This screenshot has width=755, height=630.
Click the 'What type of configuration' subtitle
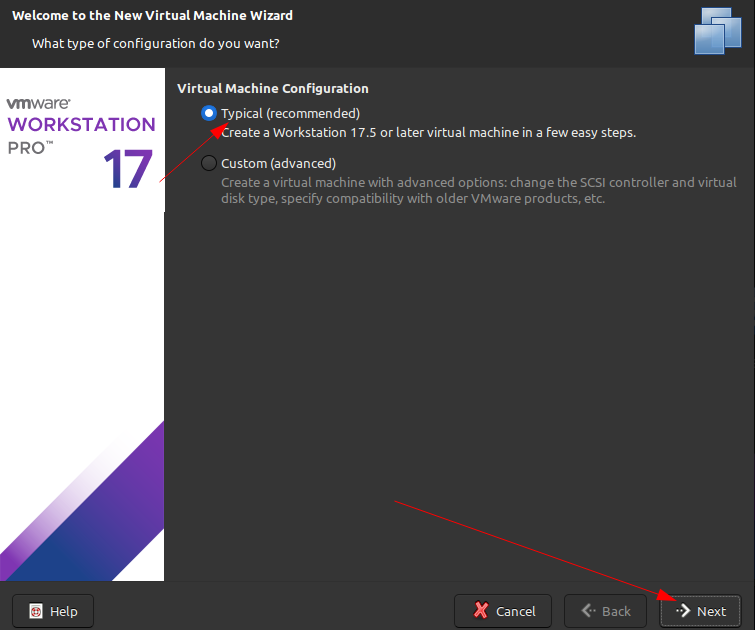click(156, 44)
